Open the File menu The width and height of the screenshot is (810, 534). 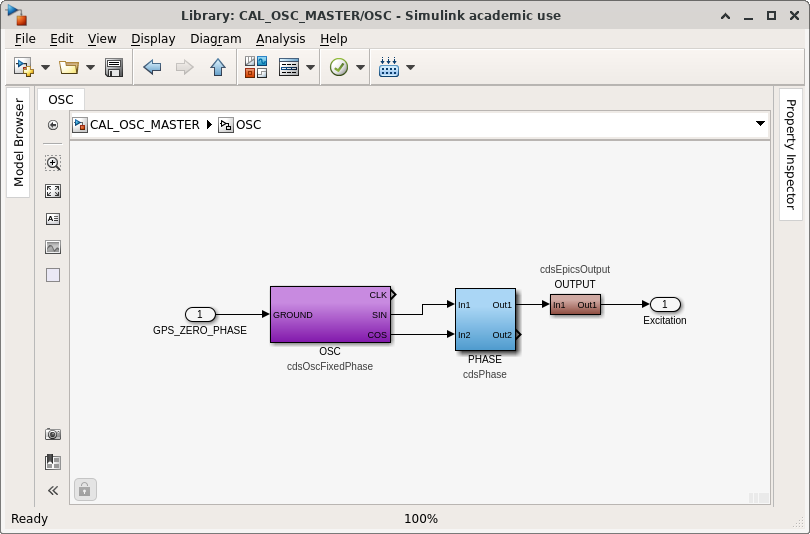25,39
